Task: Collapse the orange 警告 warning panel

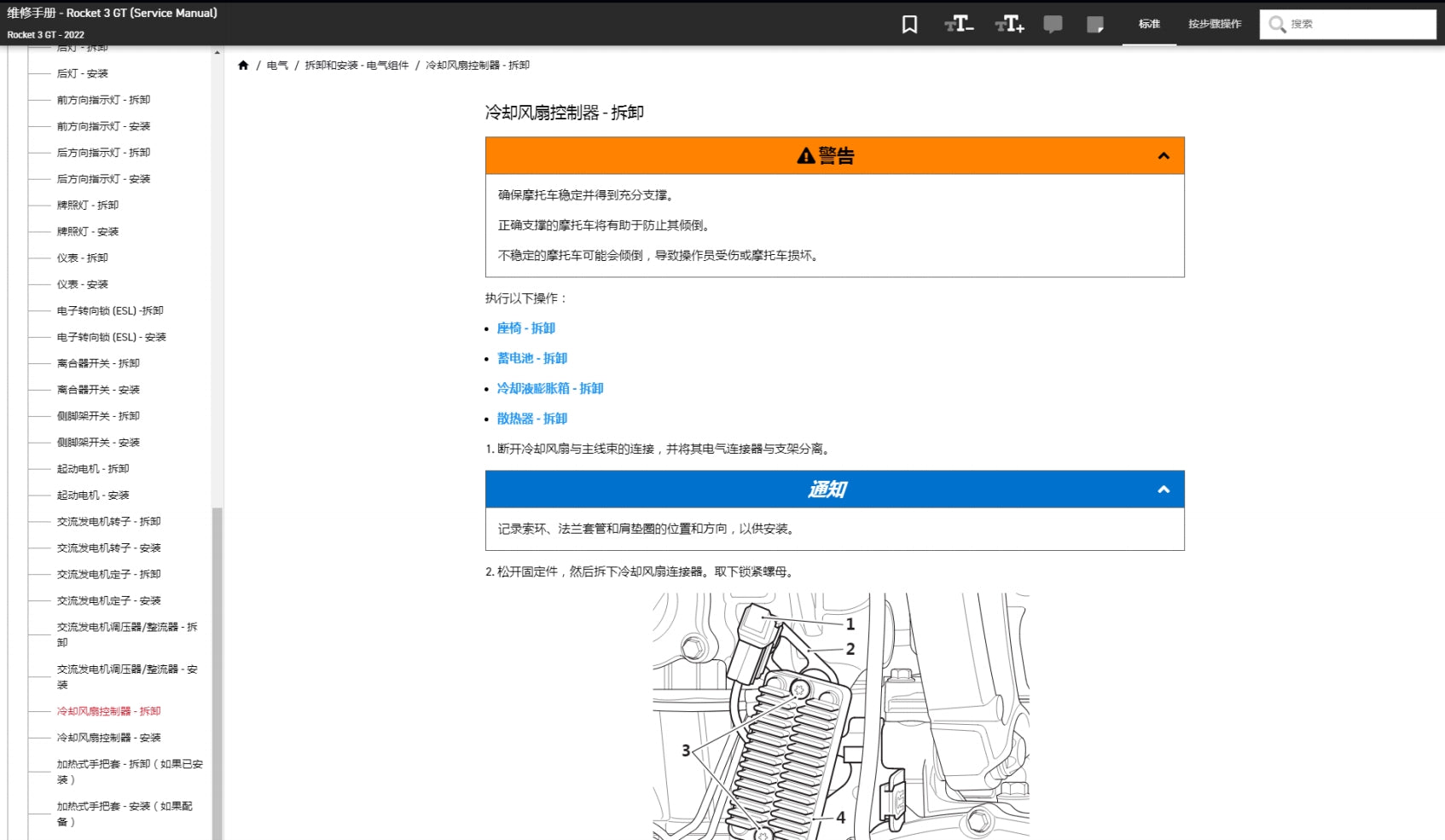Action: point(1163,156)
